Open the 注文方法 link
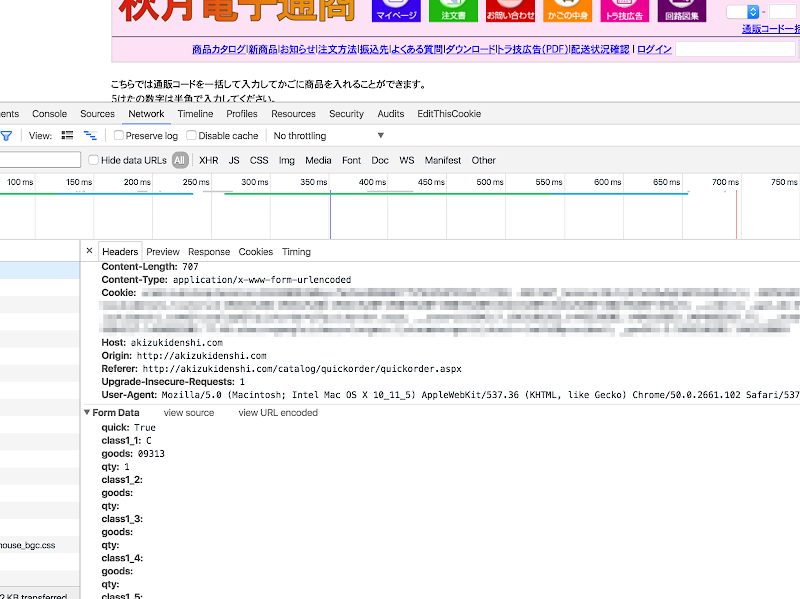The width and height of the screenshot is (800, 599). click(x=337, y=49)
